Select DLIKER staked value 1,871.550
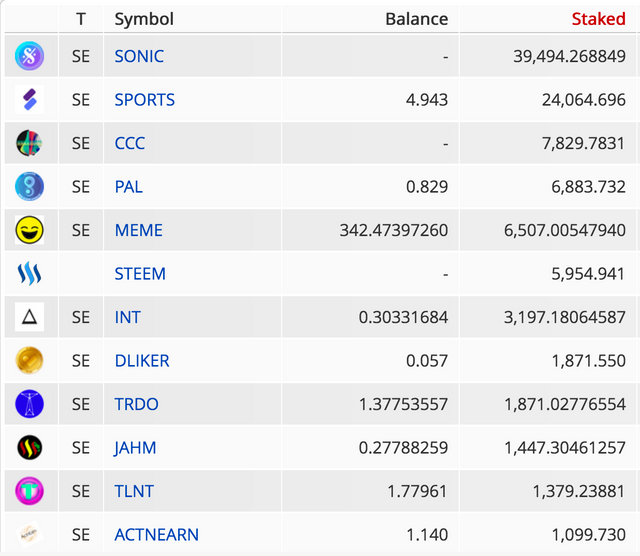The height and width of the screenshot is (556, 640). [x=589, y=361]
